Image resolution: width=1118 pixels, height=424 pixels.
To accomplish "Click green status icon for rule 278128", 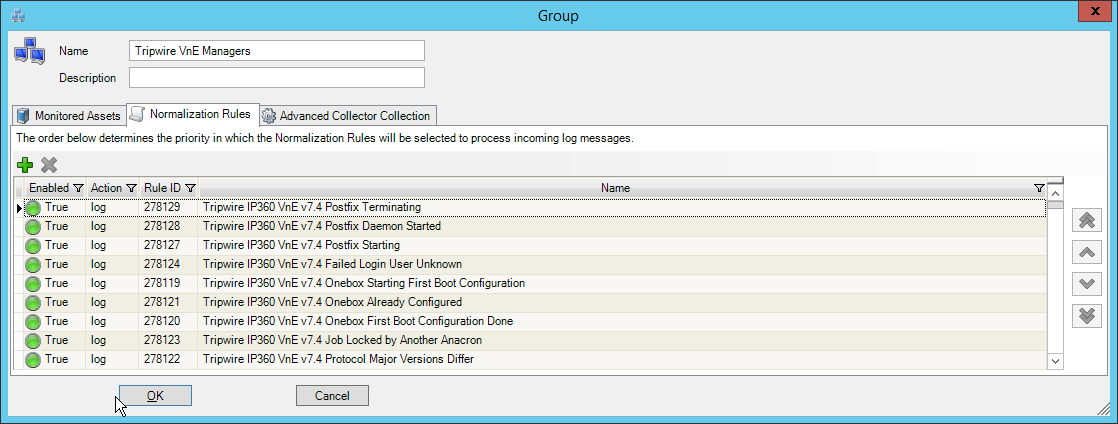I will (34, 227).
